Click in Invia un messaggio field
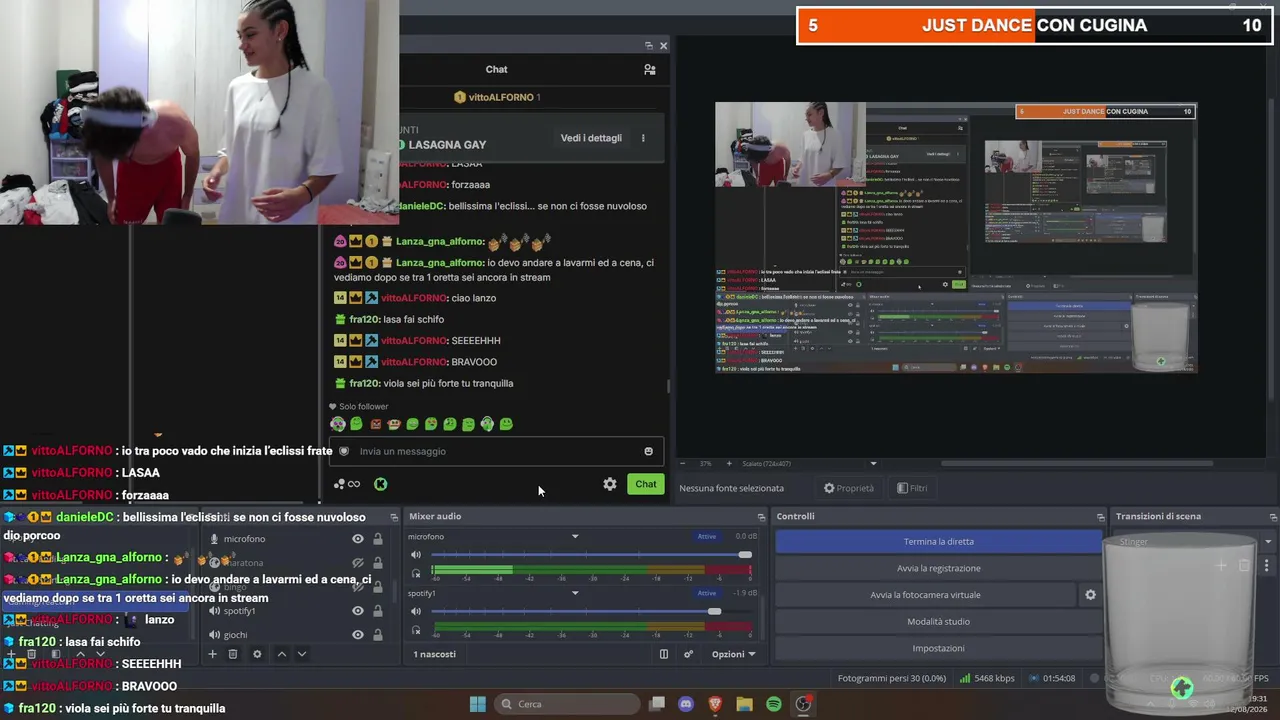 [497, 451]
